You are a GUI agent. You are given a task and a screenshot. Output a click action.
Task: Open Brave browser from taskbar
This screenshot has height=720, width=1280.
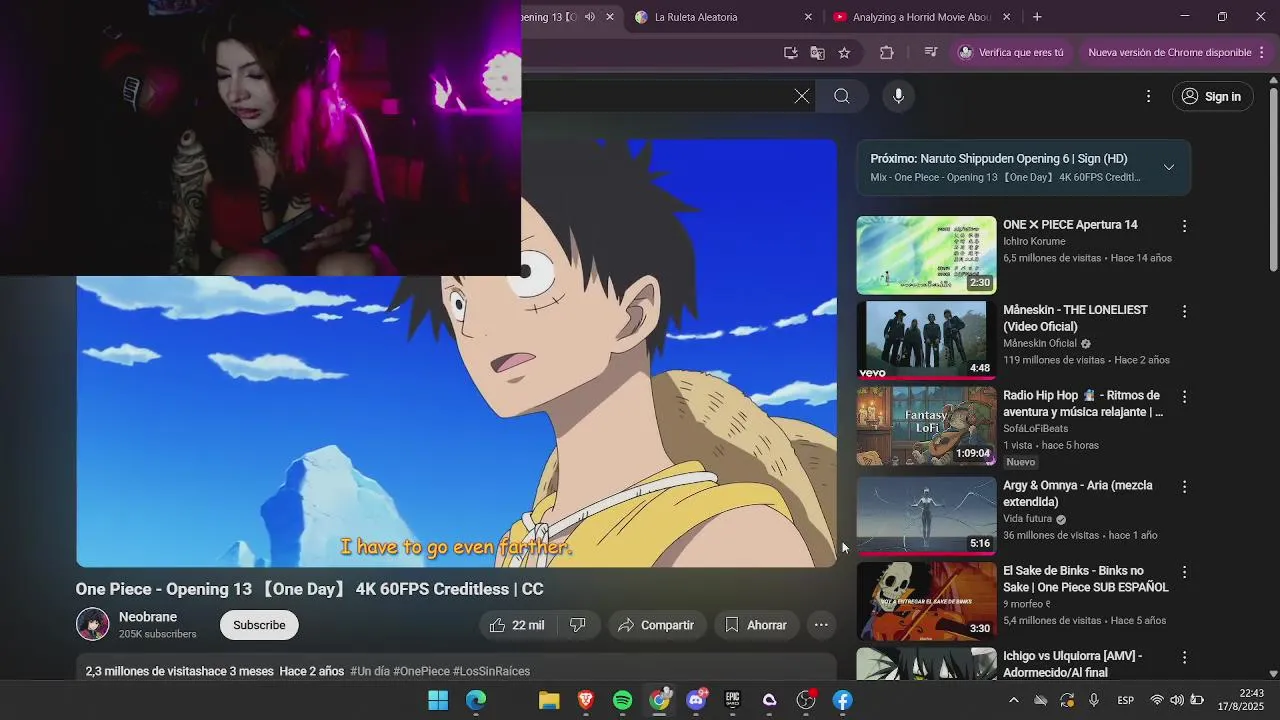tap(586, 700)
